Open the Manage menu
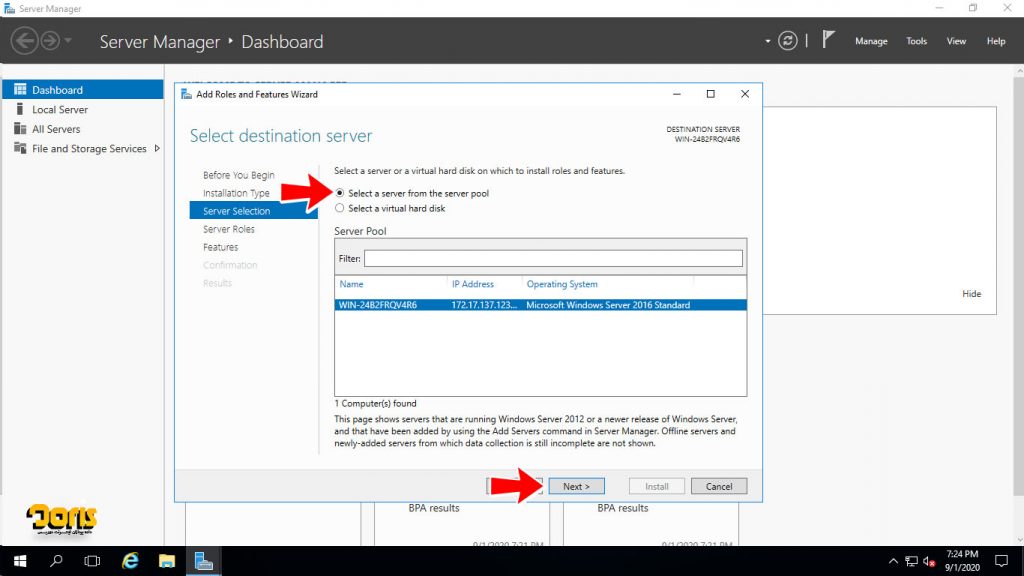 tap(871, 41)
